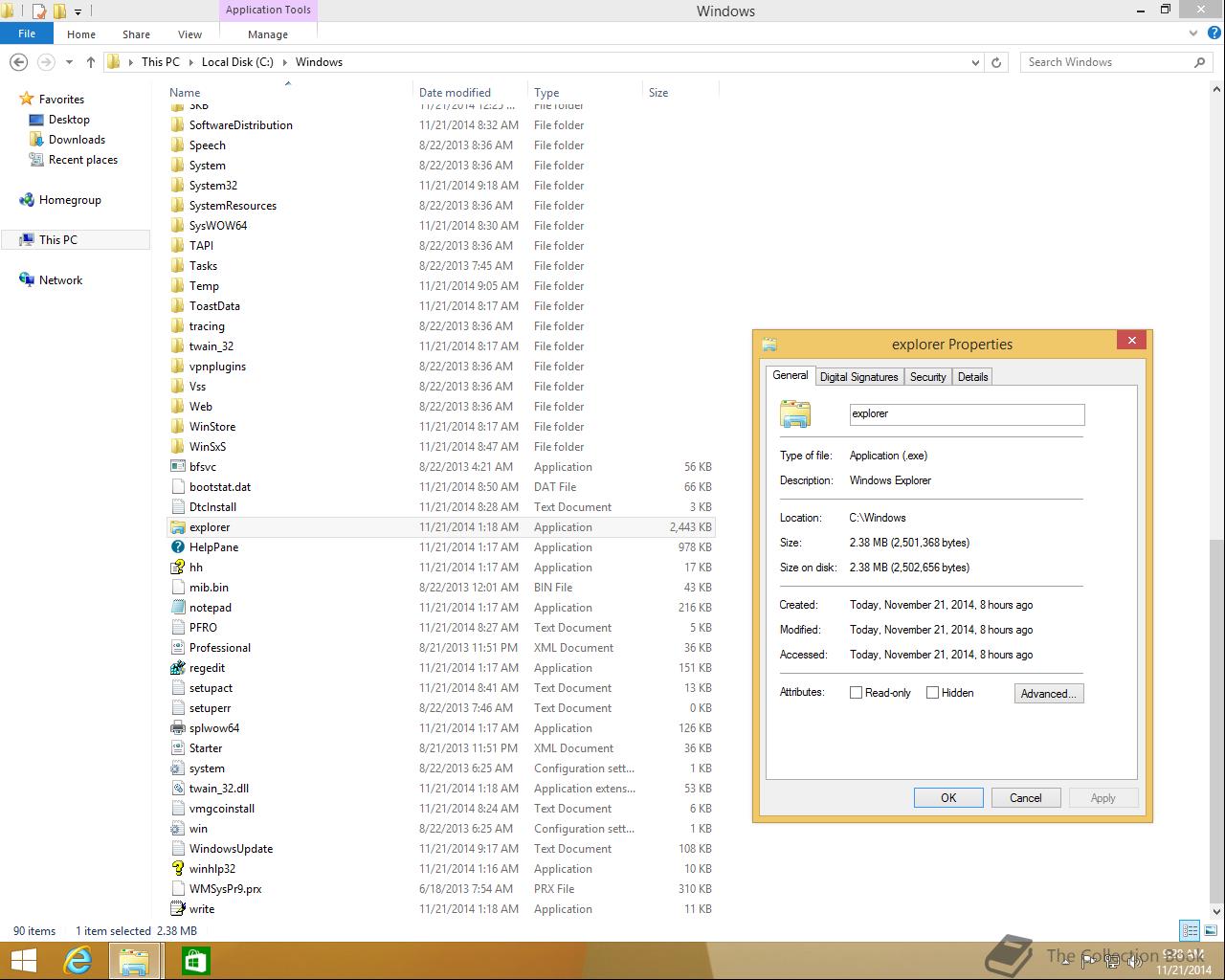
Task: Click the twain_32.dll file icon
Action: pos(177,789)
